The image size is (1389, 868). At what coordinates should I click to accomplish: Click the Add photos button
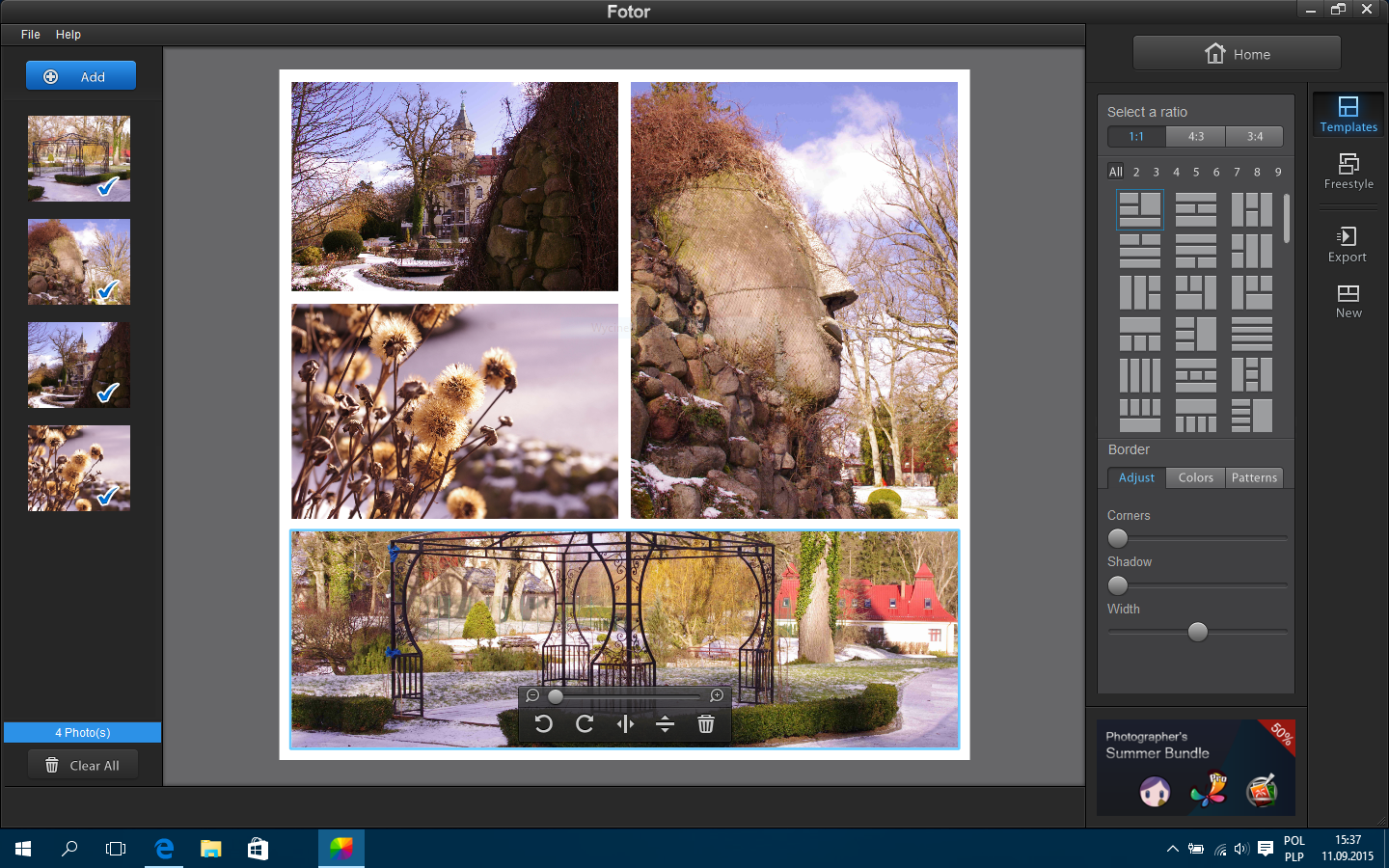pos(81,76)
